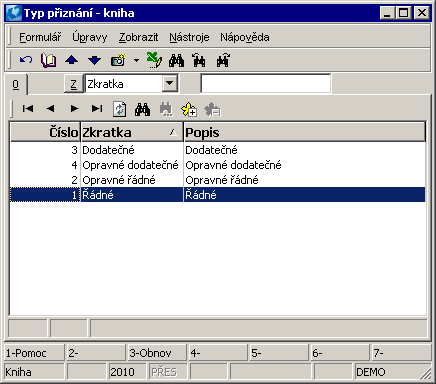
Task: Click the 4- function key button
Action: [x=218, y=353]
